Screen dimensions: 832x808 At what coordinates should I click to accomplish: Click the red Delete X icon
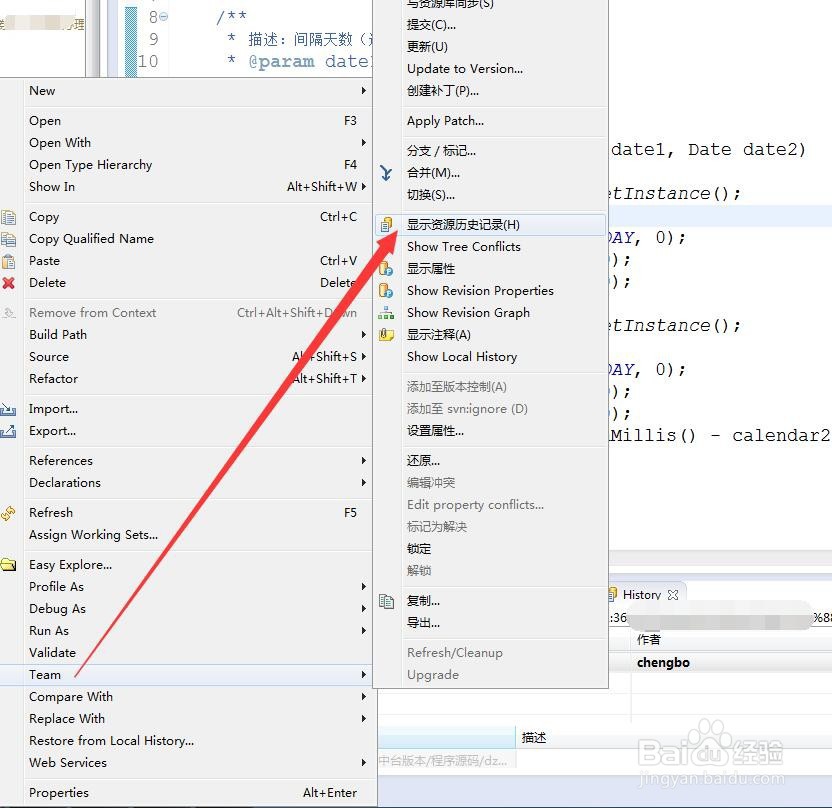(x=8, y=283)
